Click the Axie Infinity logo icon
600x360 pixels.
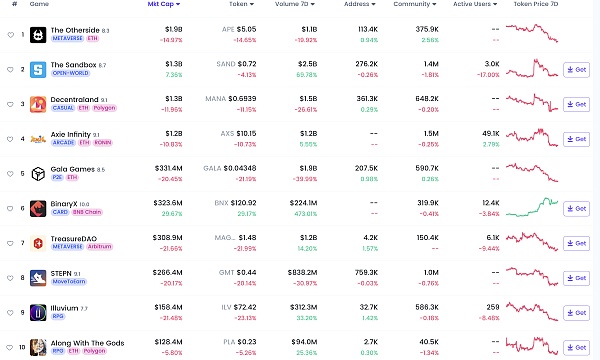pos(38,139)
